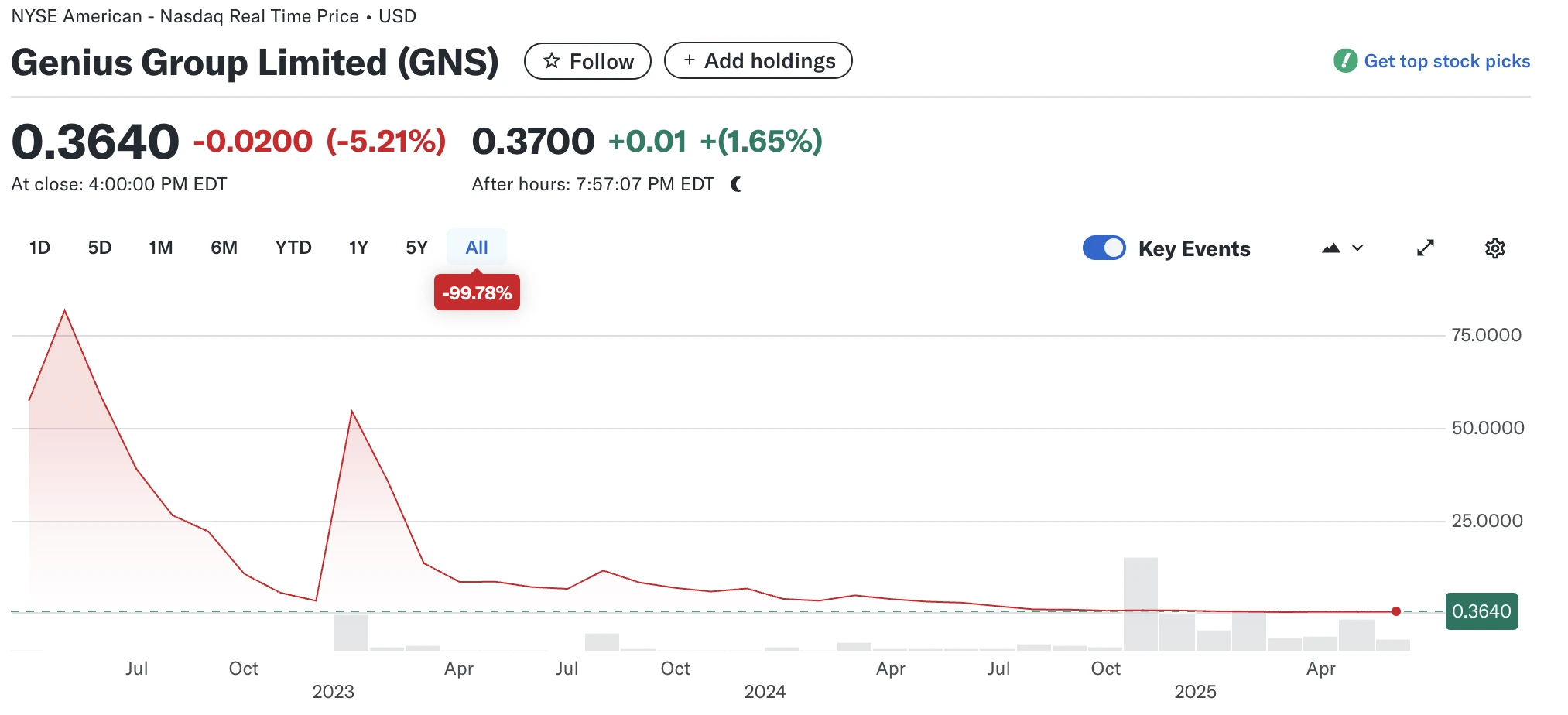Click the red current price marker dot
Screen dimensions: 1568x715
pos(1395,611)
